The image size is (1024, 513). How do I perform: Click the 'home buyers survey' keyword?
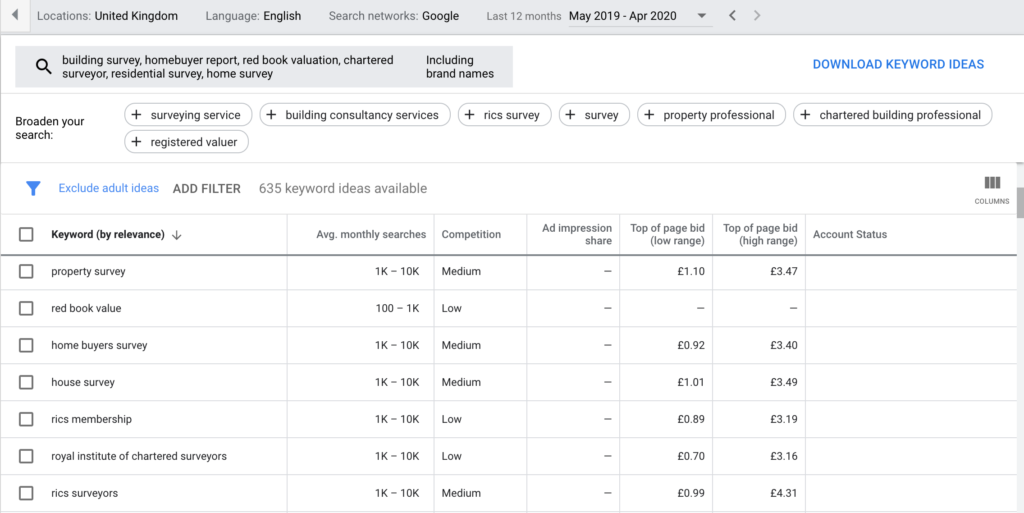point(99,345)
